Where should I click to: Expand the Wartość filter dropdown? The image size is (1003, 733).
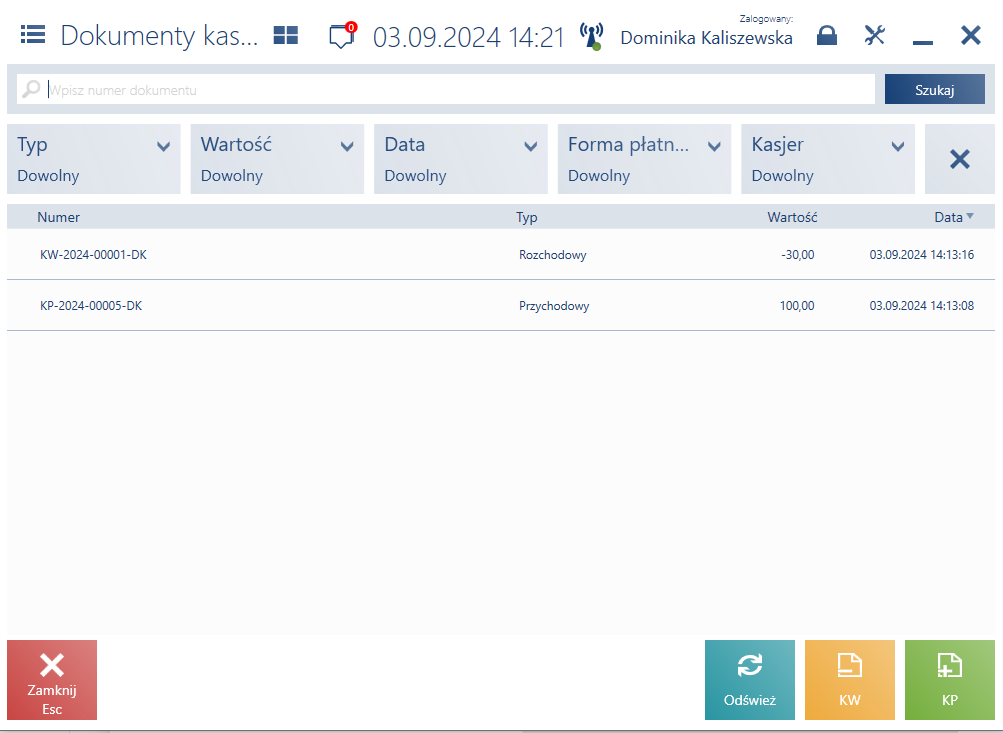pyautogui.click(x=277, y=159)
